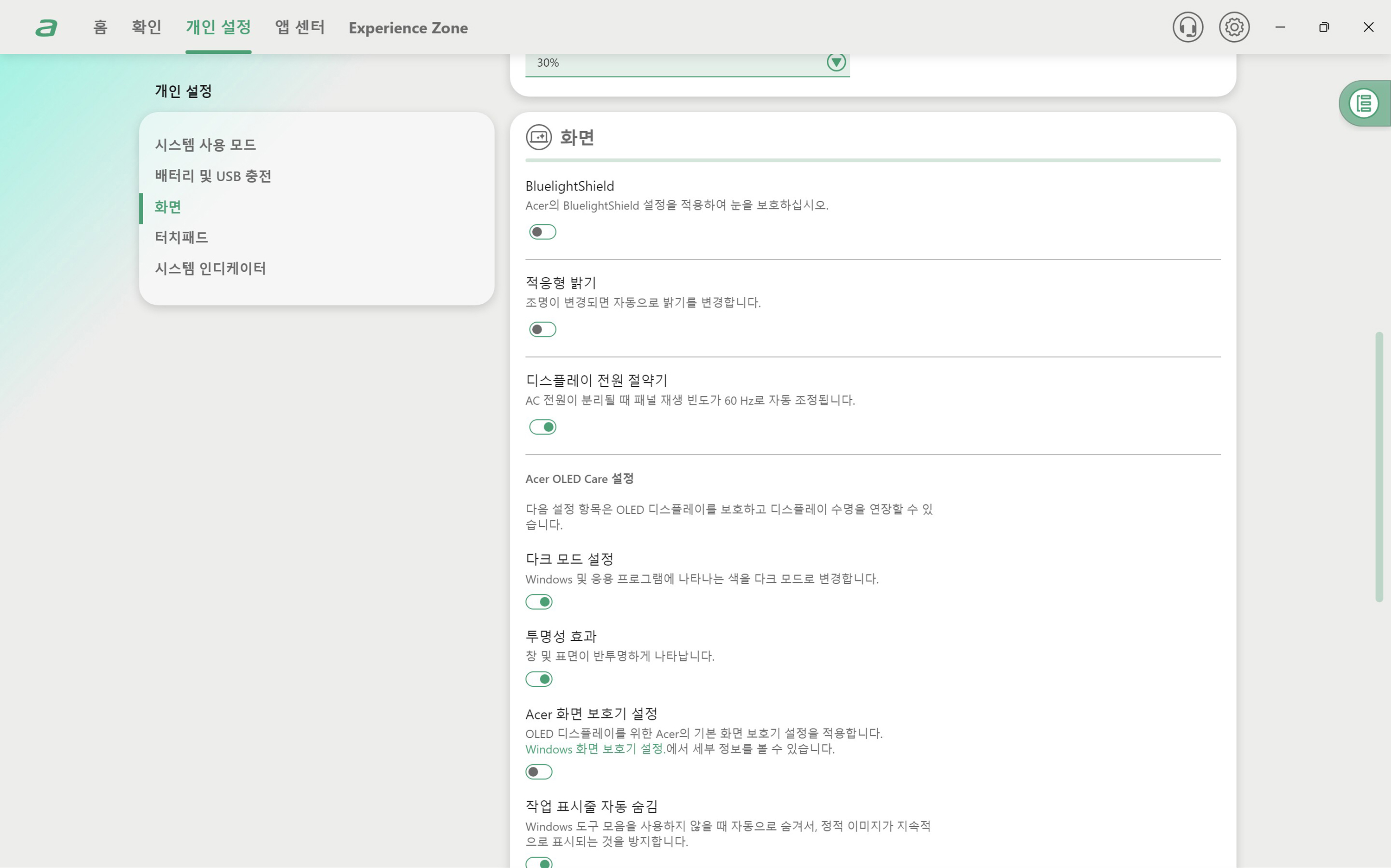
Task: Open the settings gear icon
Action: pyautogui.click(x=1234, y=27)
